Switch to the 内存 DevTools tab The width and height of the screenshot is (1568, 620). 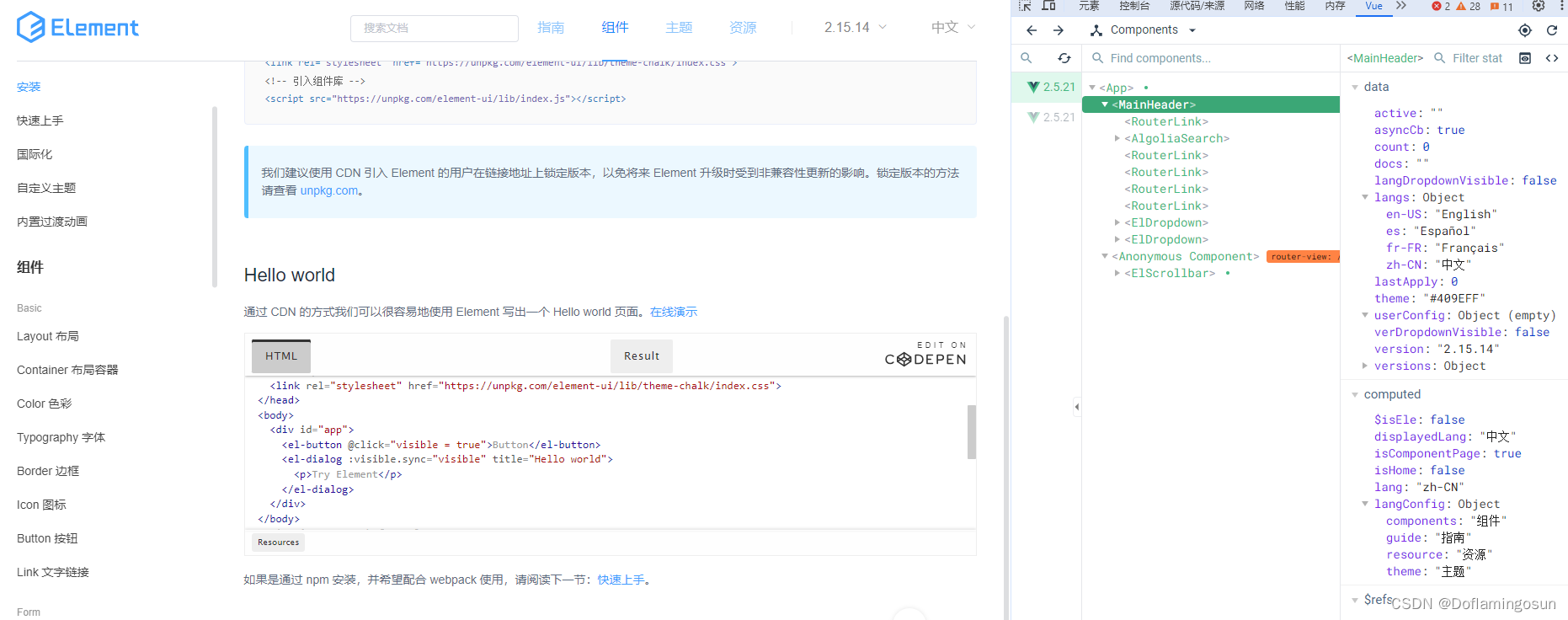click(1335, 6)
